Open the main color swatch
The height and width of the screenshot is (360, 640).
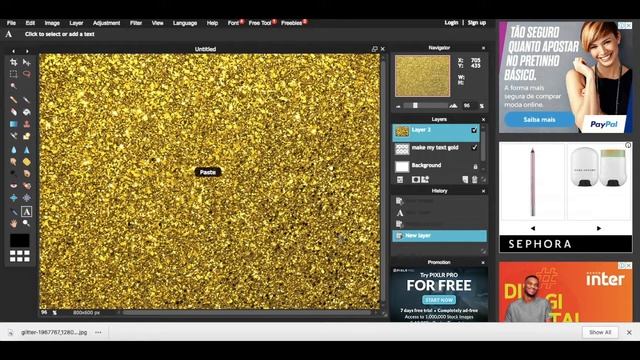tap(20, 240)
